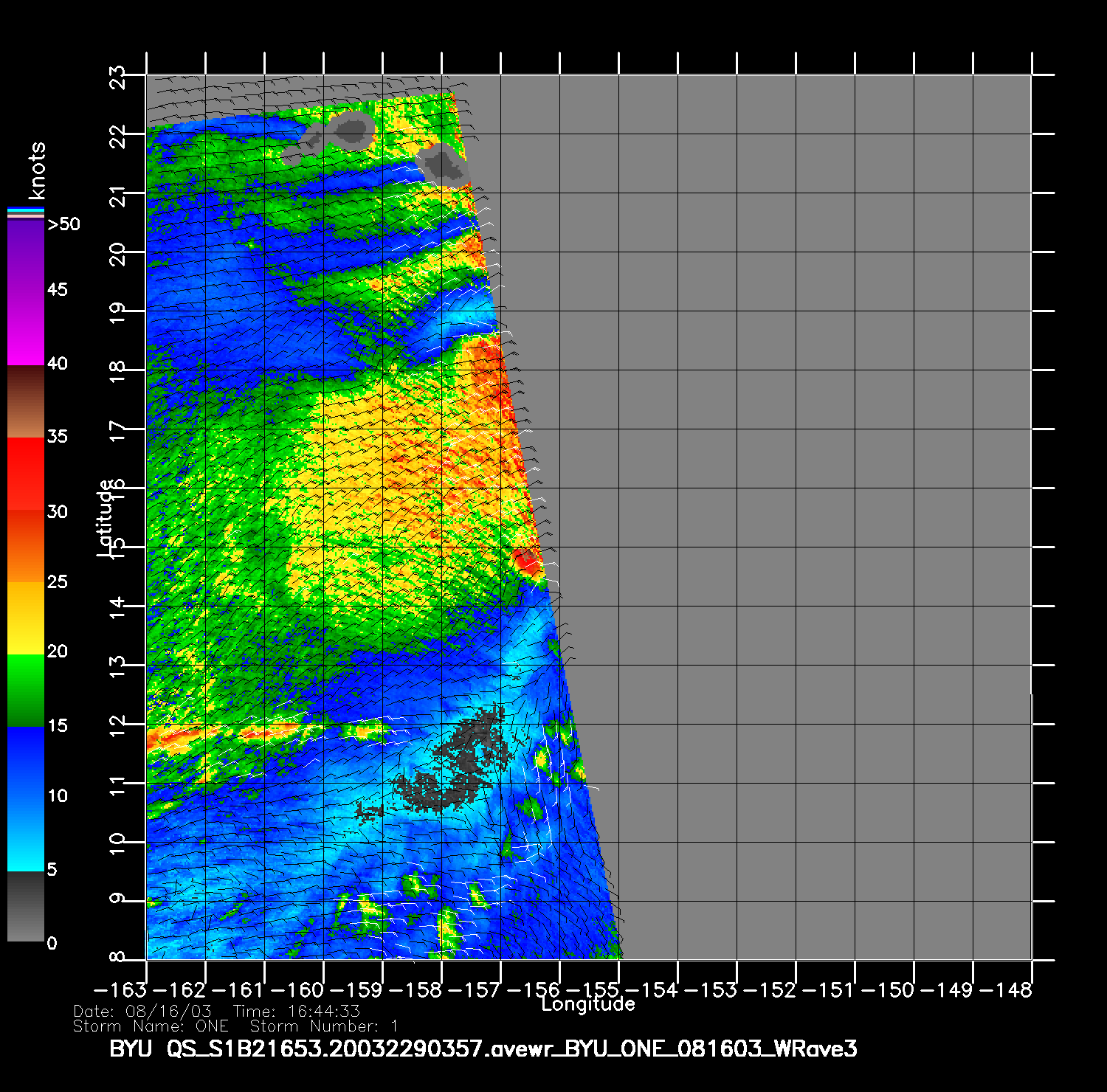Pick the cyan 5–10 knots legend segment
Image resolution: width=1107 pixels, height=1092 pixels.
pos(26,834)
